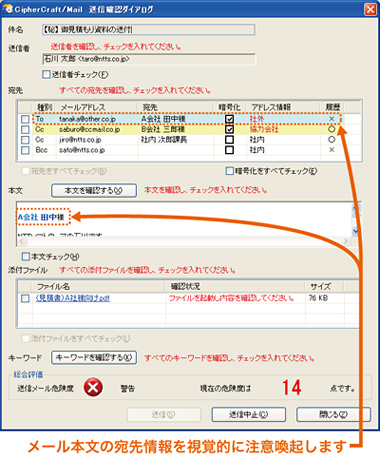Click the body text scrollbar down arrow
This screenshot has width=380, height=456.
point(355,231)
